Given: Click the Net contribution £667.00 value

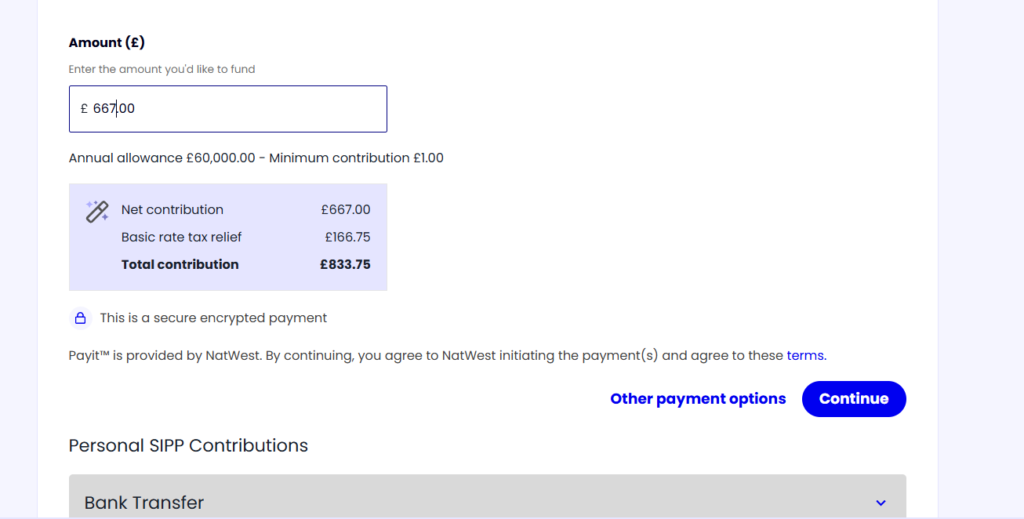Looking at the screenshot, I should (345, 210).
